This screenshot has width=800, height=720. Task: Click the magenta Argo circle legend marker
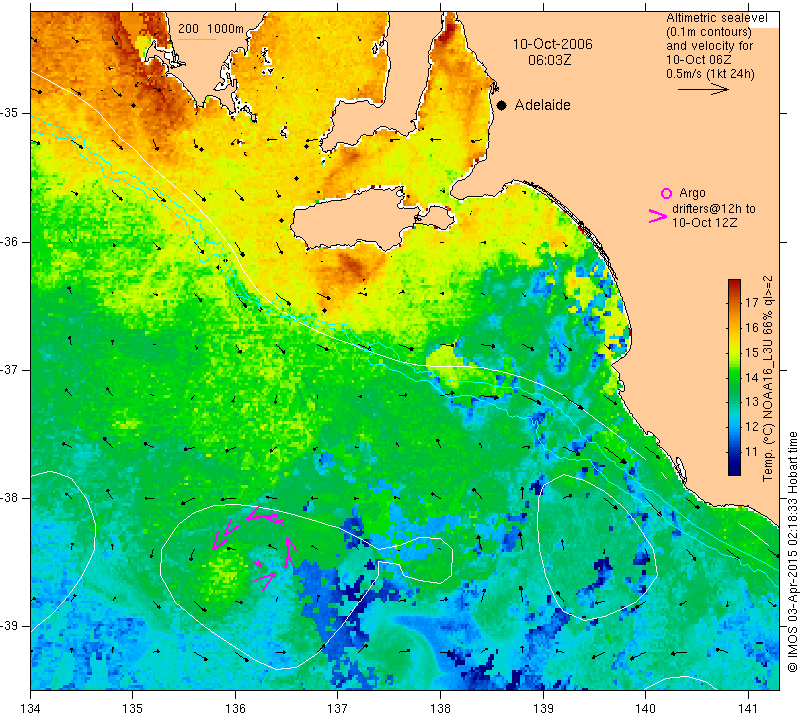(x=666, y=193)
